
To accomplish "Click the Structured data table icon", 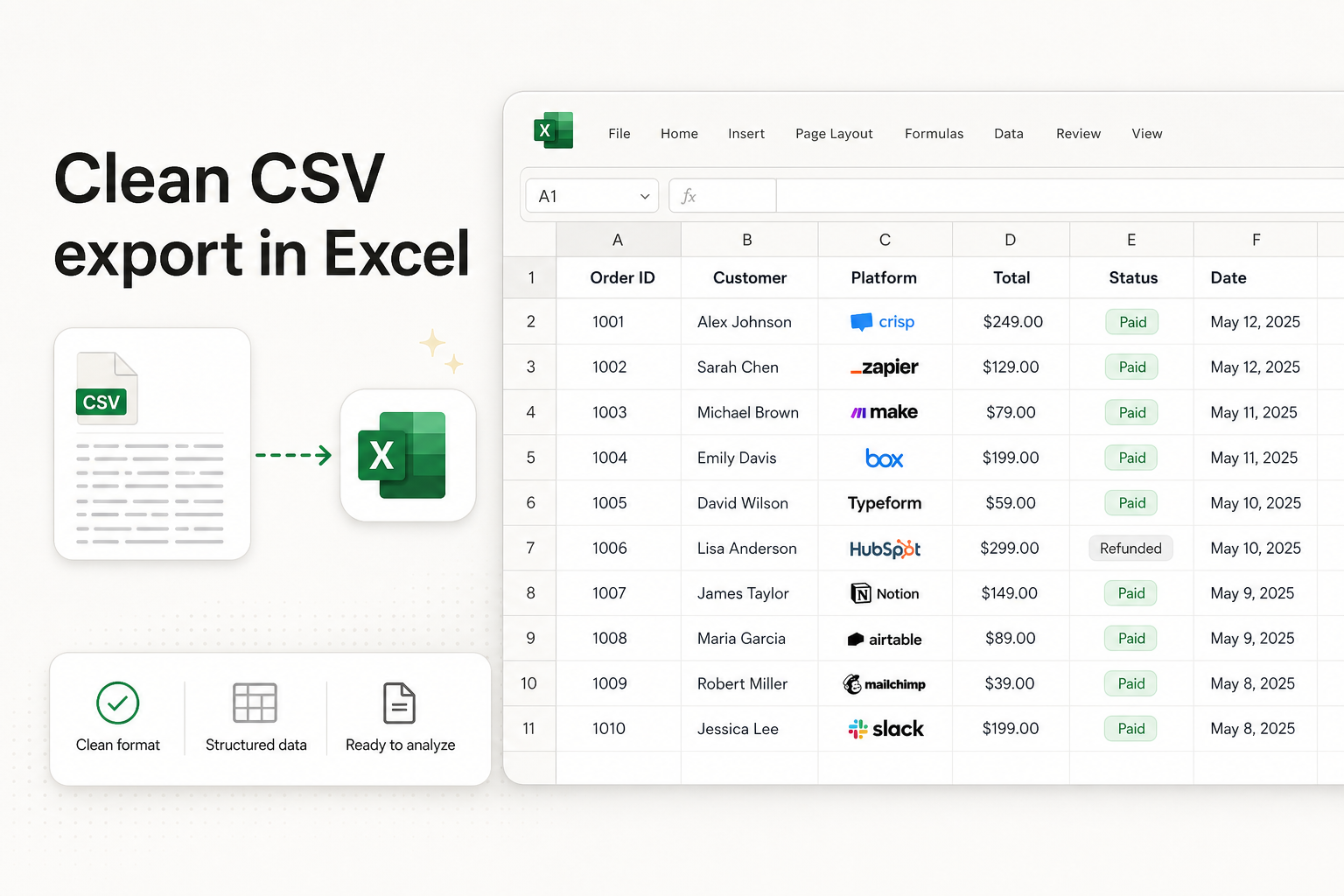I will coord(255,703).
